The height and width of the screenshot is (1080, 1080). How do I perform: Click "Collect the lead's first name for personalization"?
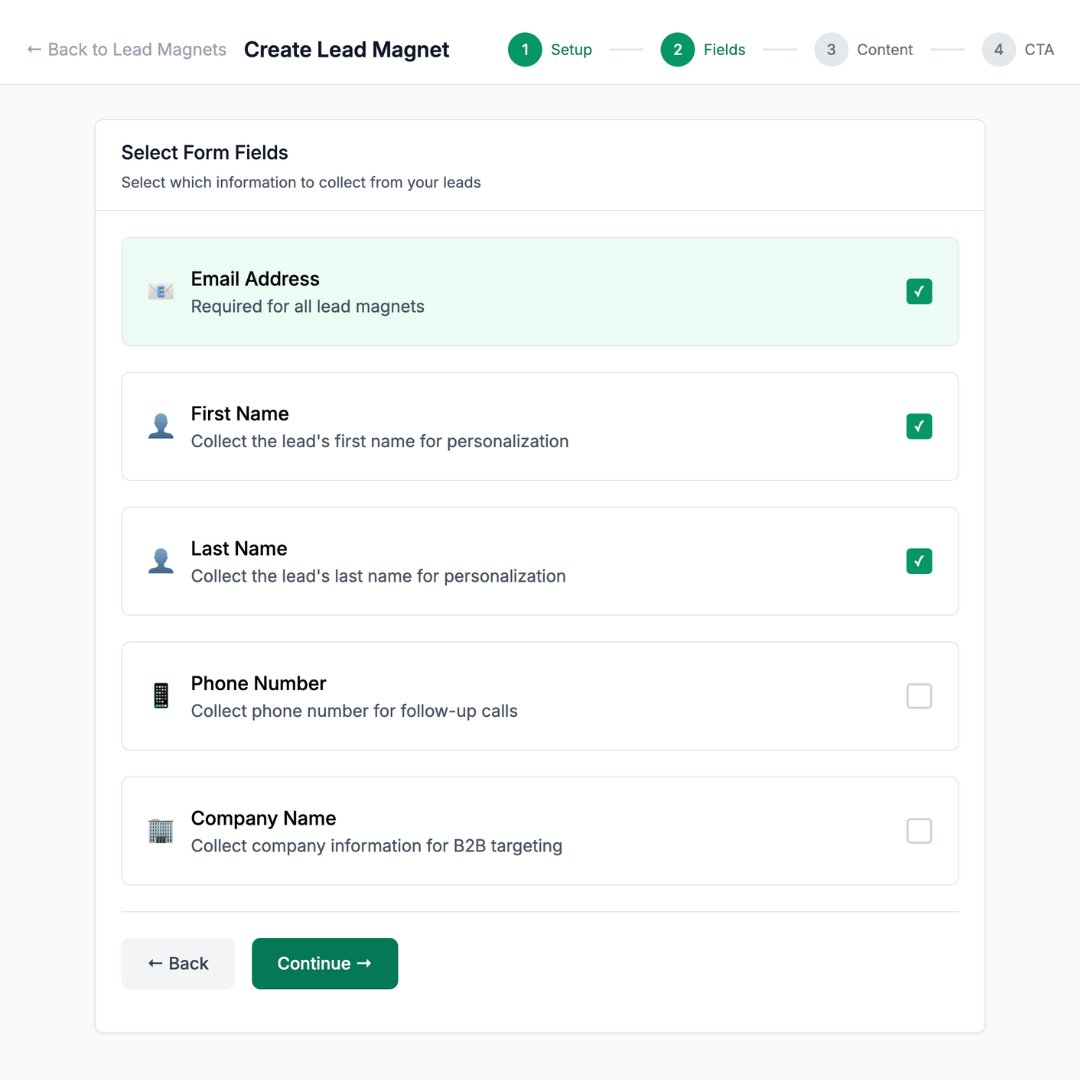tap(380, 441)
